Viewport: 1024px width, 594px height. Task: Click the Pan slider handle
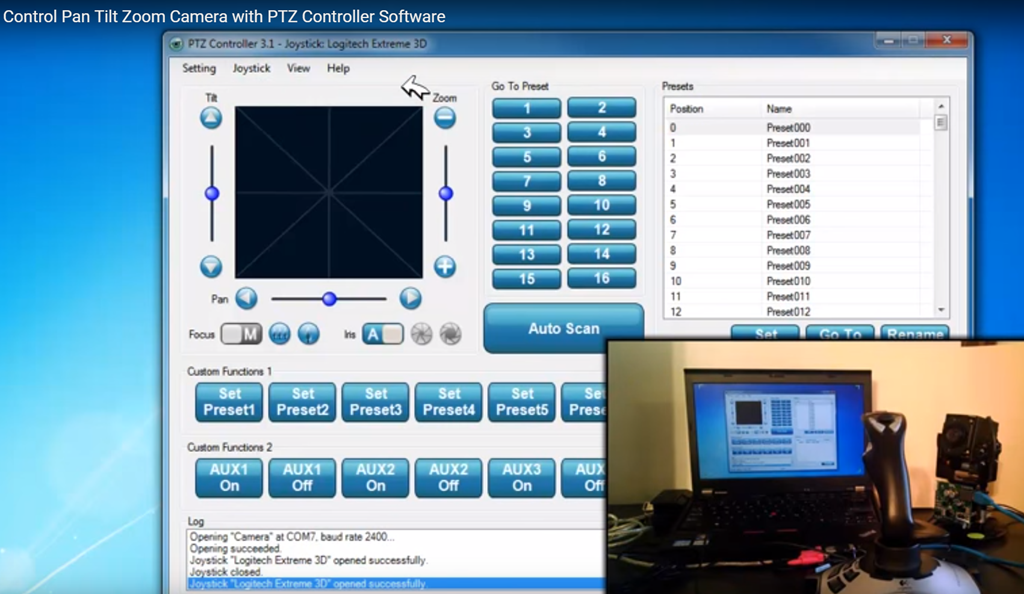(329, 299)
